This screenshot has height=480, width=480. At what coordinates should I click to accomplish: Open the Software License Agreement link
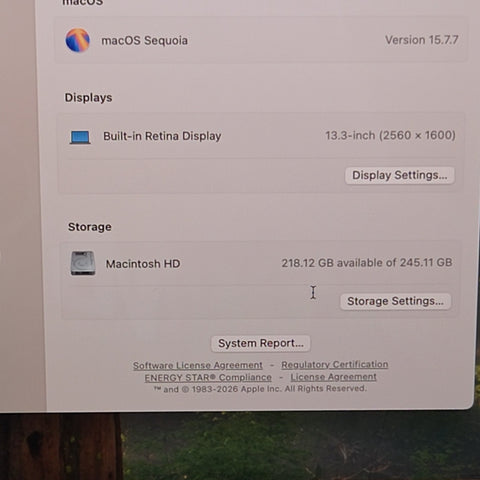(x=198, y=365)
